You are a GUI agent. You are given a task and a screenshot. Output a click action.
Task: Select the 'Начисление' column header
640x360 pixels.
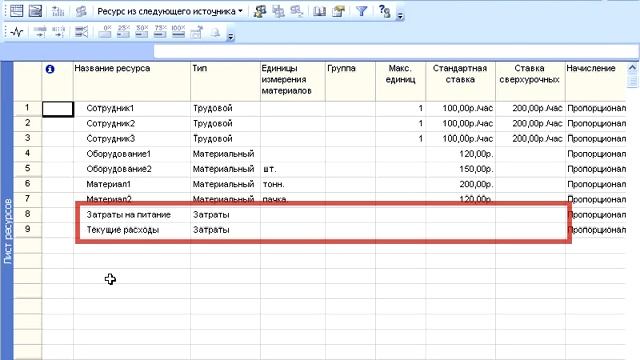coord(595,81)
